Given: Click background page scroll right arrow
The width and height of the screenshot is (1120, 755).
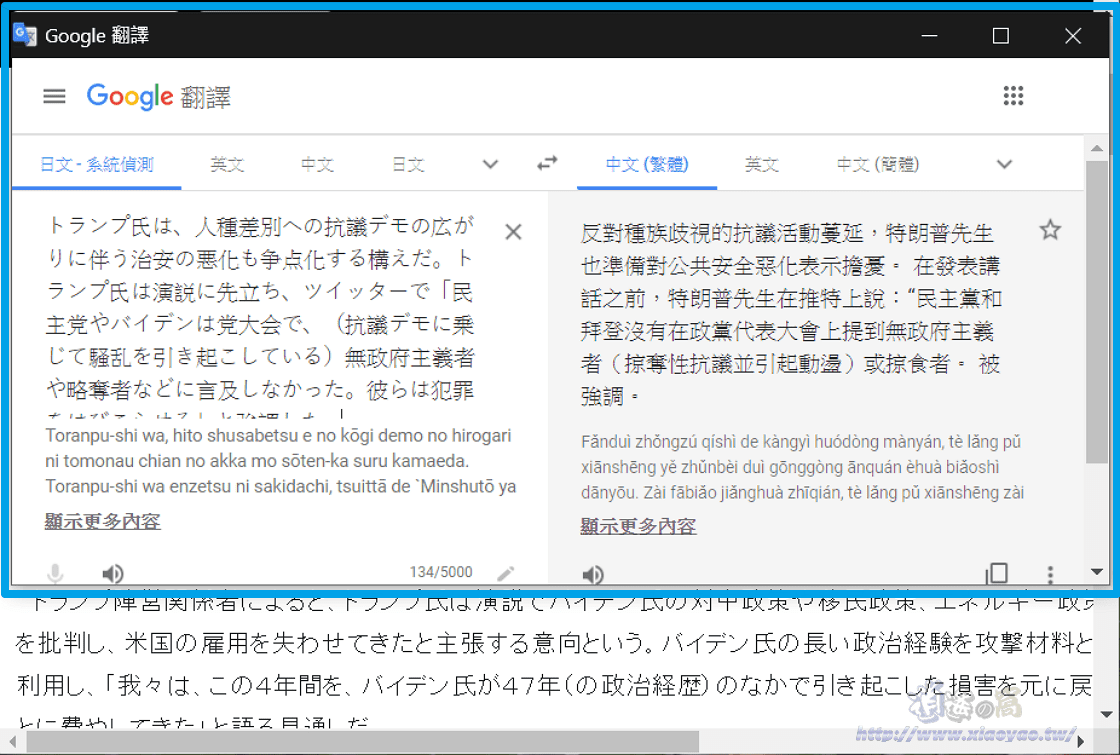Looking at the screenshot, I should pyautogui.click(x=1081, y=741).
